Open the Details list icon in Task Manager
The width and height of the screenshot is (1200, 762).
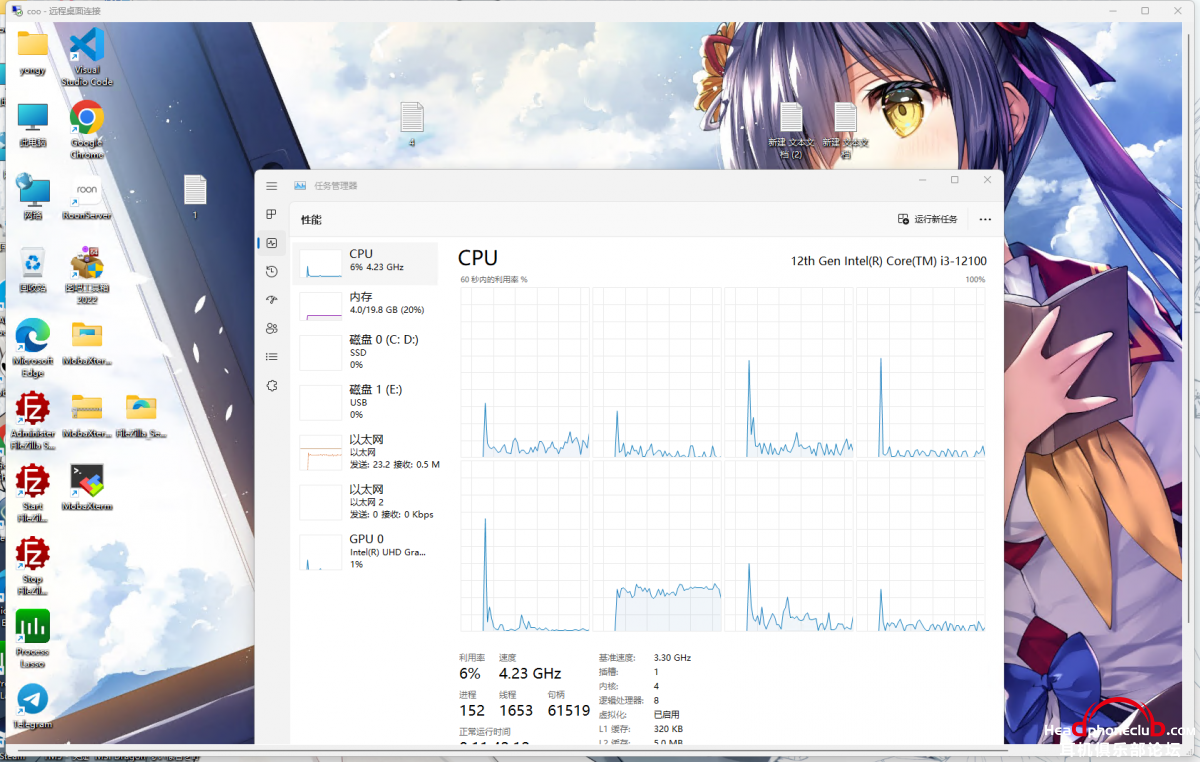pyautogui.click(x=271, y=357)
